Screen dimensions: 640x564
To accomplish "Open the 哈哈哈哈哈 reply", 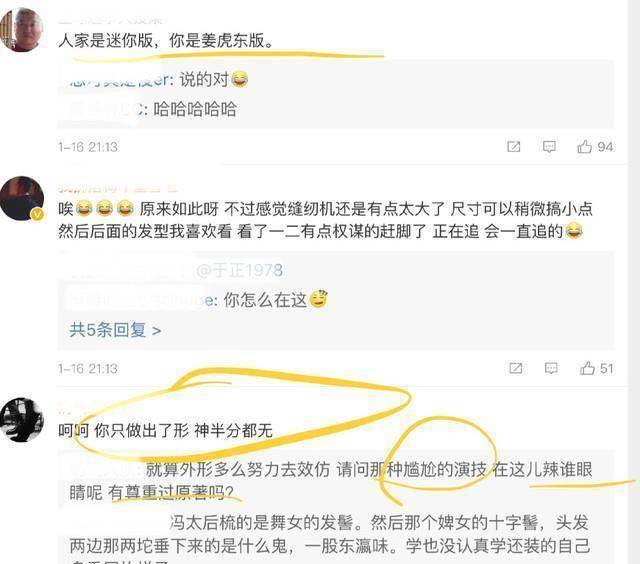I will click(x=153, y=109).
